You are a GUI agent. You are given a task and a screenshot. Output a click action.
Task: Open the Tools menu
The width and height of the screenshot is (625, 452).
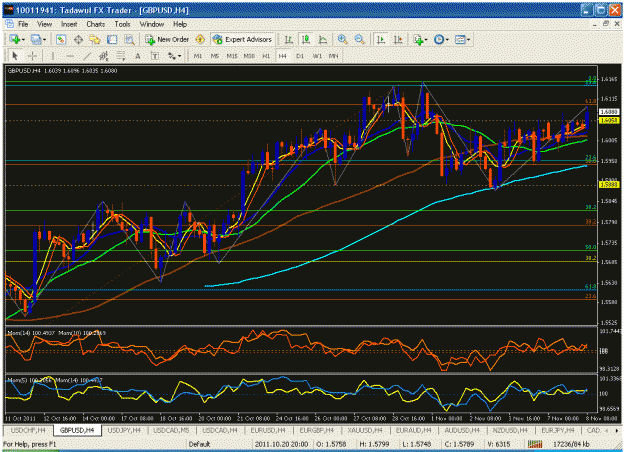point(122,24)
